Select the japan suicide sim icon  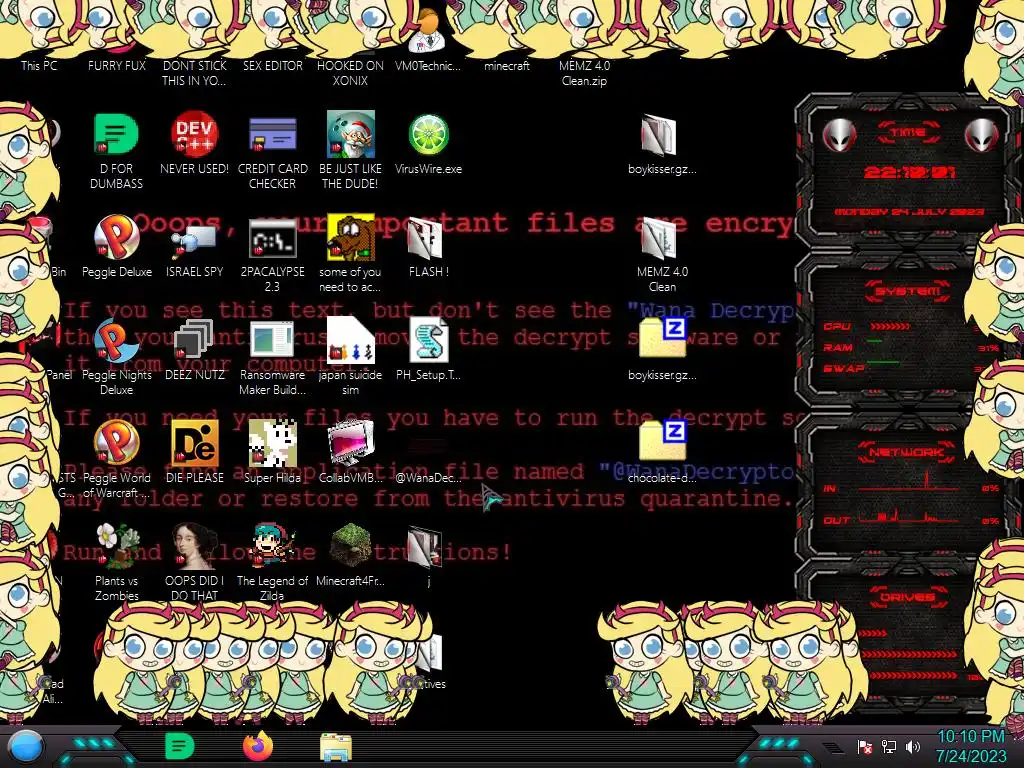(351, 341)
